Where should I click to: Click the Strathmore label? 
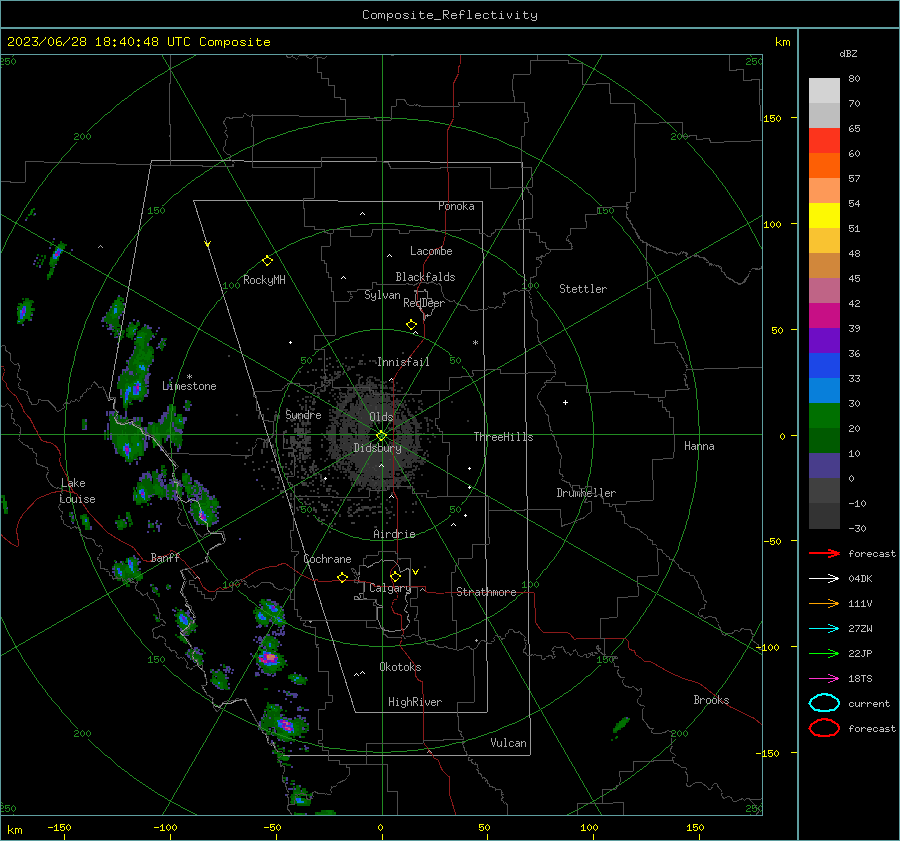click(x=486, y=592)
